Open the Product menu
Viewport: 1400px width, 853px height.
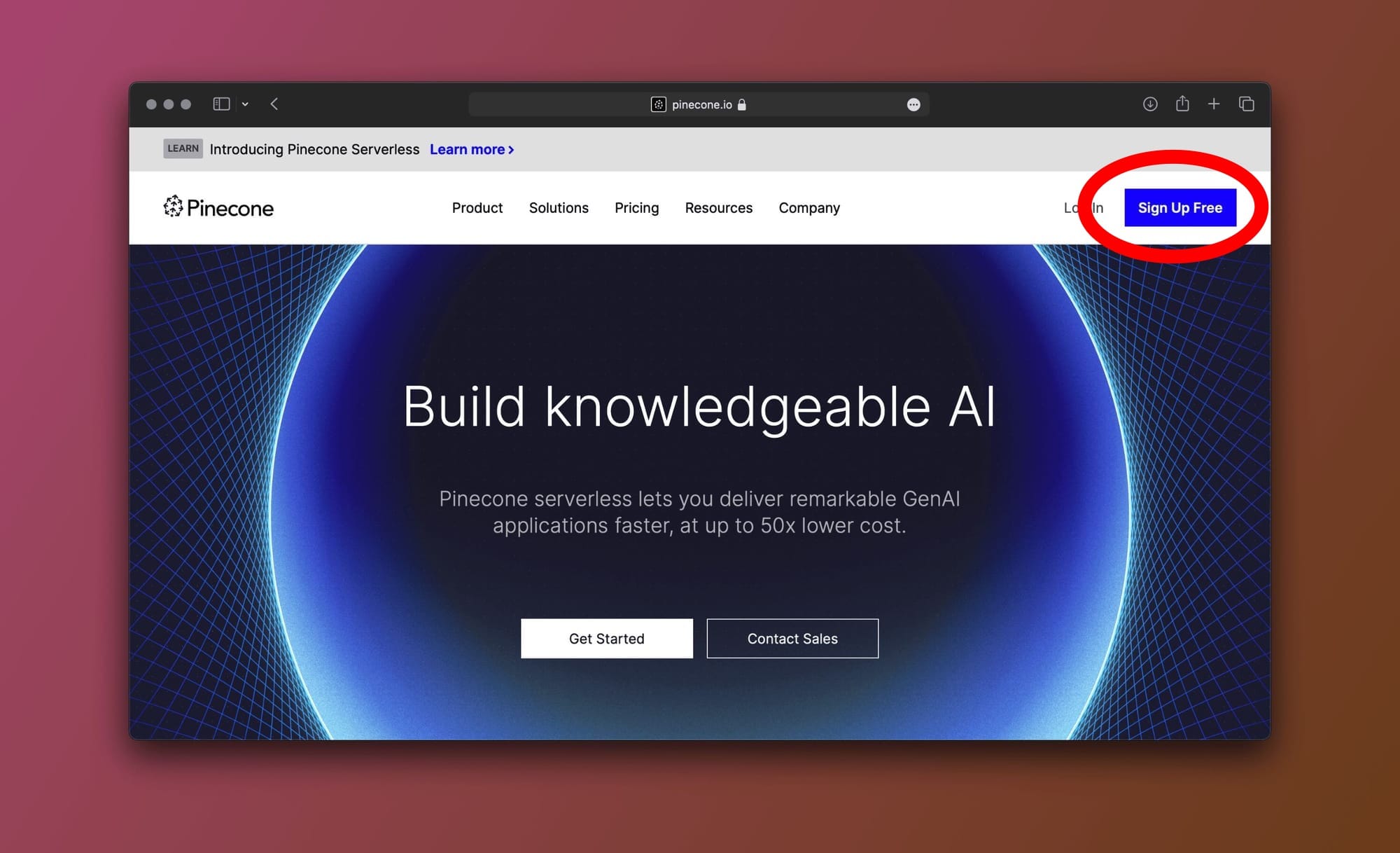click(x=477, y=208)
